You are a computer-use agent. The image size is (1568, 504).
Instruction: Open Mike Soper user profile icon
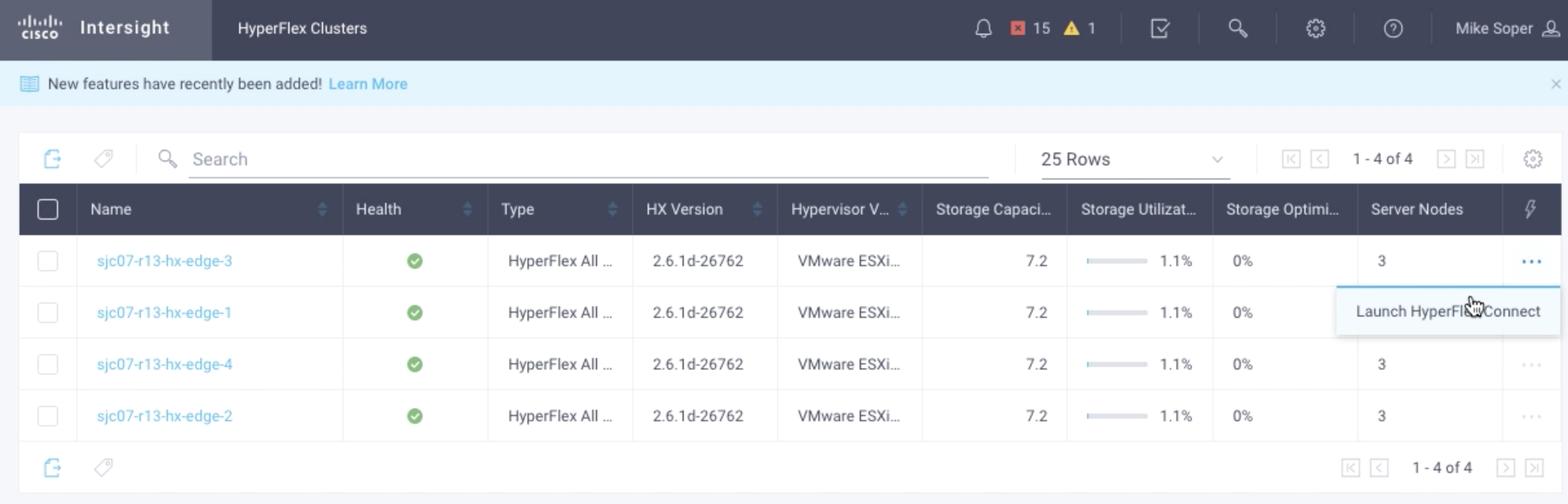[1551, 28]
